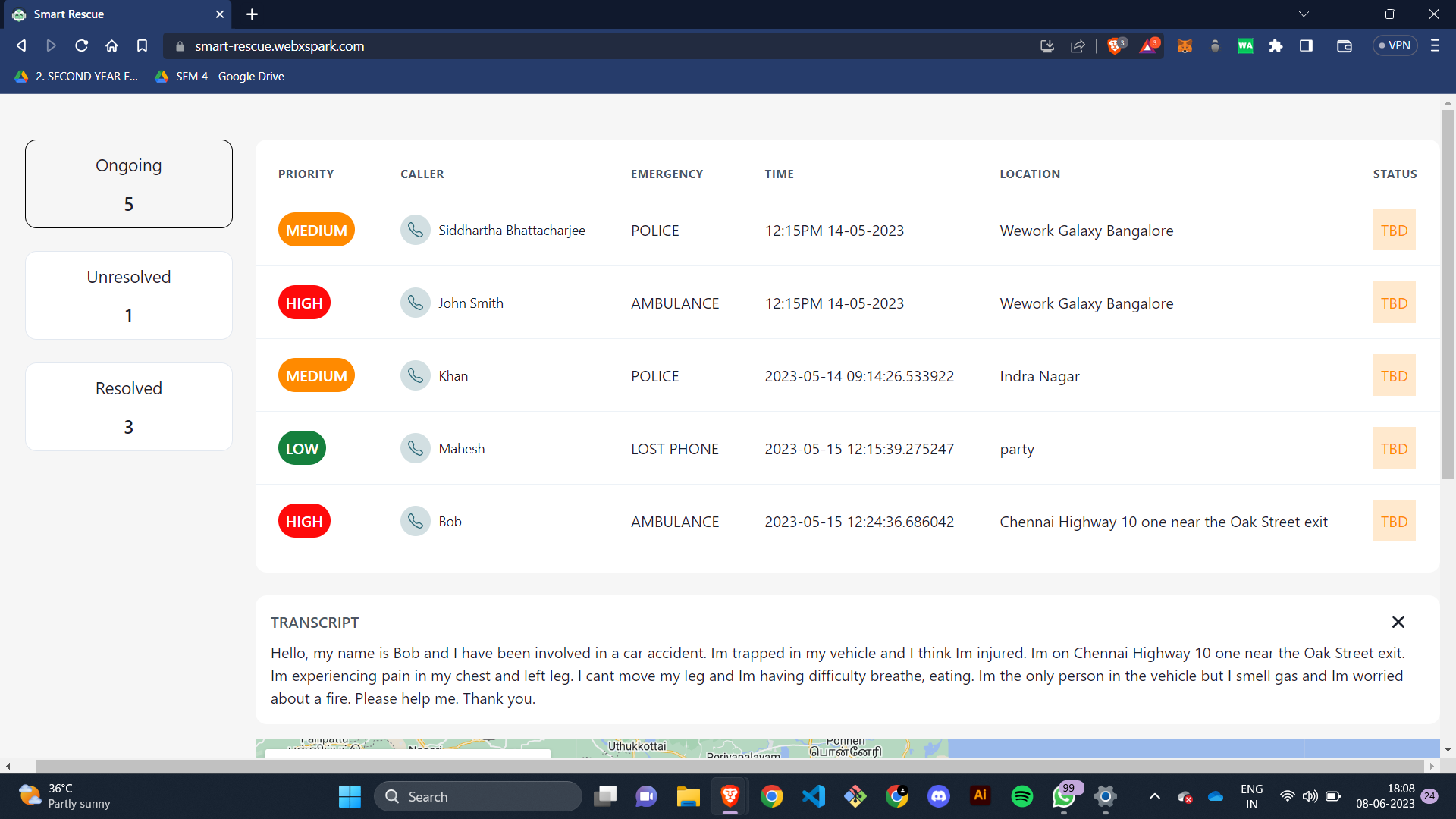The image size is (1456, 819).
Task: Toggle the VPN button in the toolbar
Action: pyautogui.click(x=1394, y=45)
